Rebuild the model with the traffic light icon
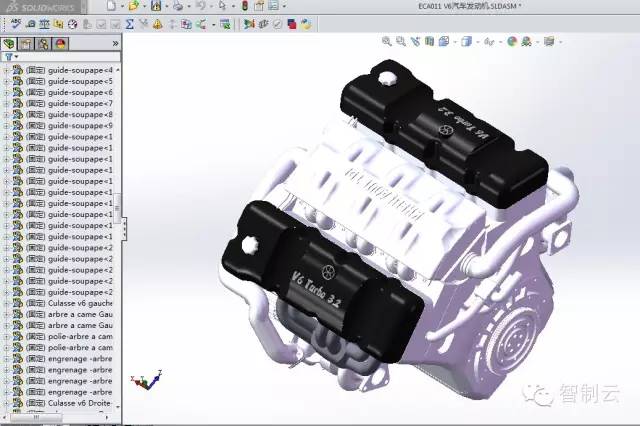The width and height of the screenshot is (640, 426). (x=245, y=6)
